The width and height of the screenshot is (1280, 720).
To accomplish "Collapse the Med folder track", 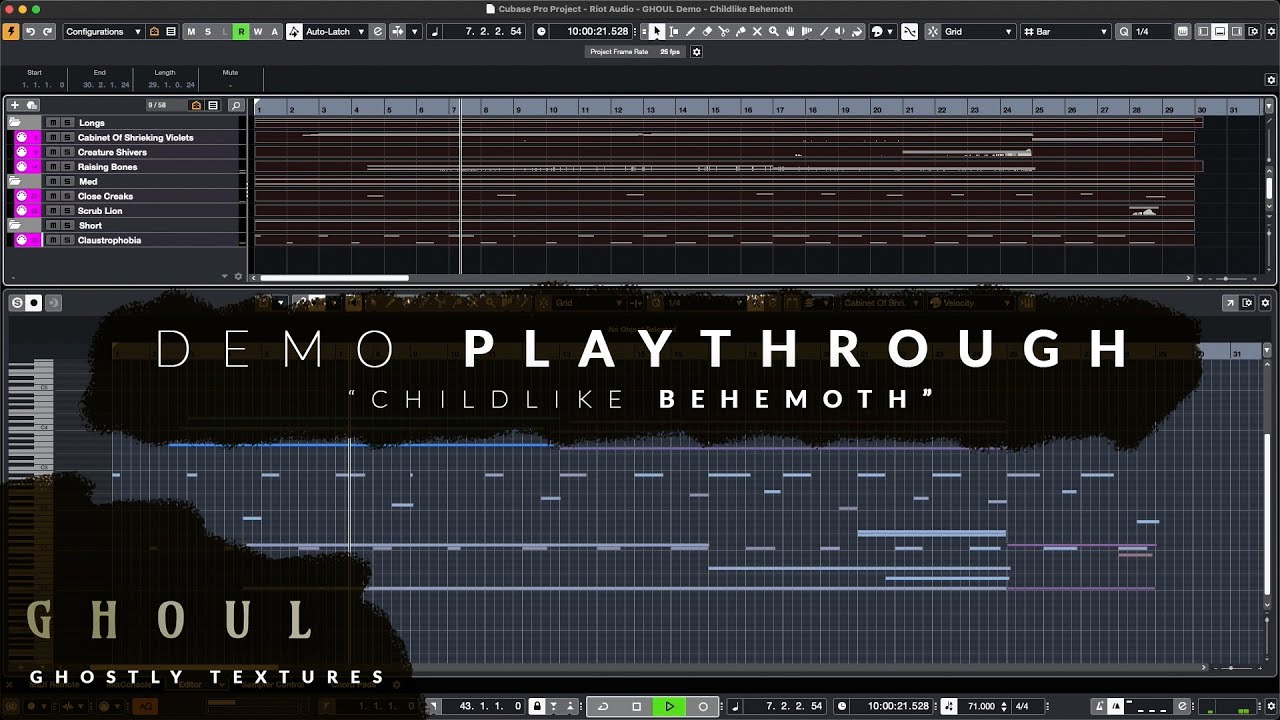I will 15,181.
